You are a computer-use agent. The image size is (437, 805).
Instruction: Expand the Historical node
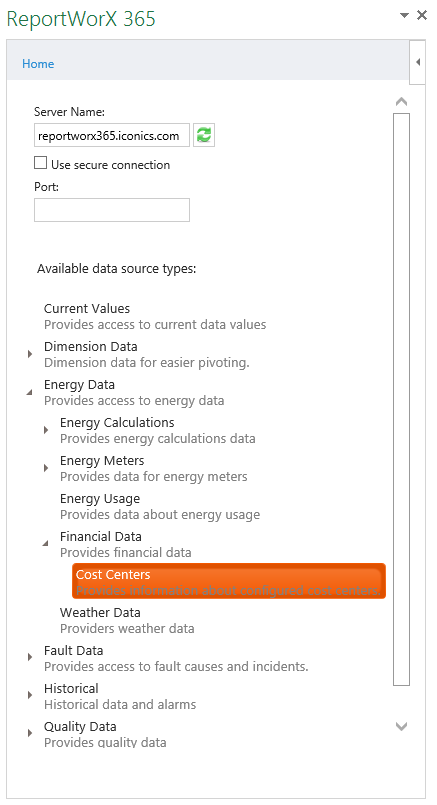coord(30,695)
